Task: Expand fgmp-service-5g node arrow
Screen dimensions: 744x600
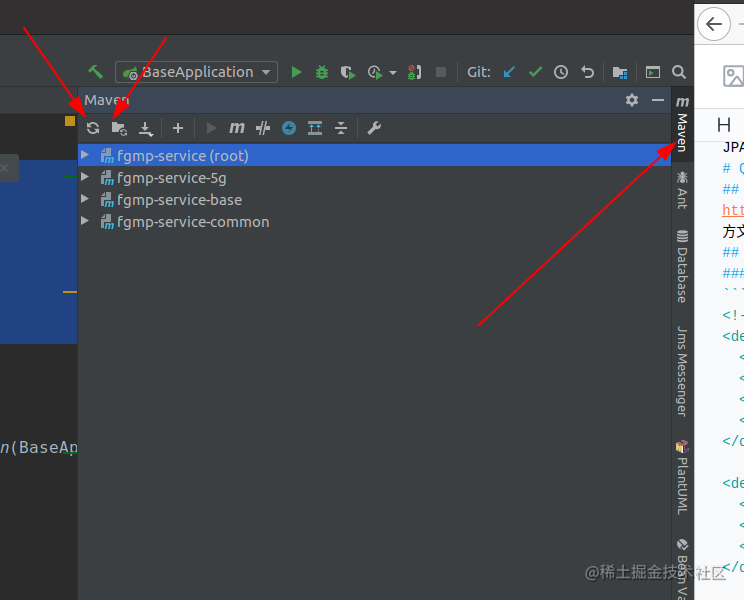Action: [85, 177]
